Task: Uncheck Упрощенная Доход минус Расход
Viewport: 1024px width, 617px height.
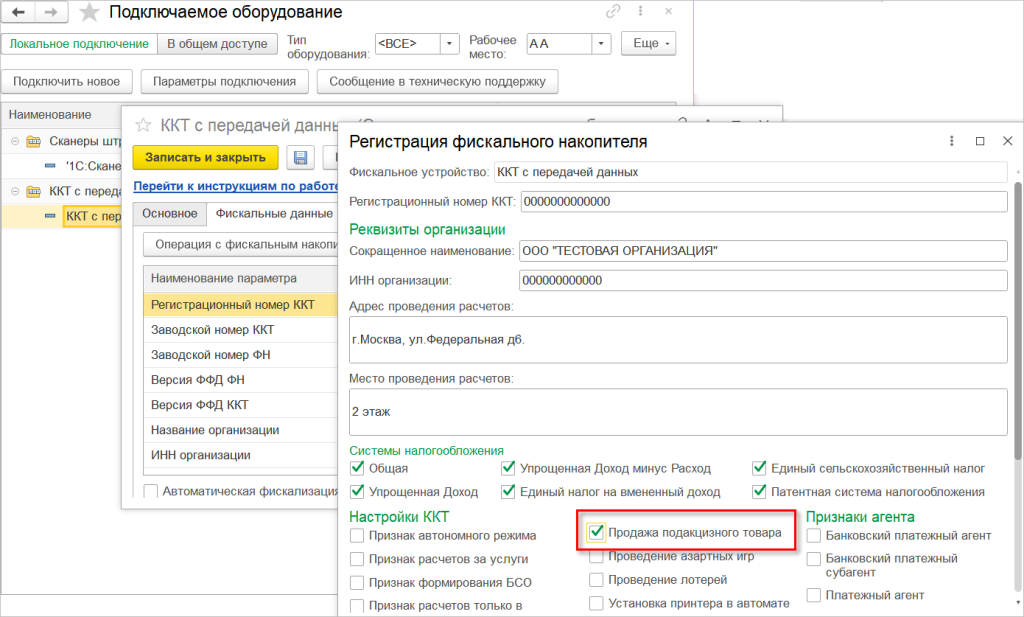Action: click(x=508, y=468)
